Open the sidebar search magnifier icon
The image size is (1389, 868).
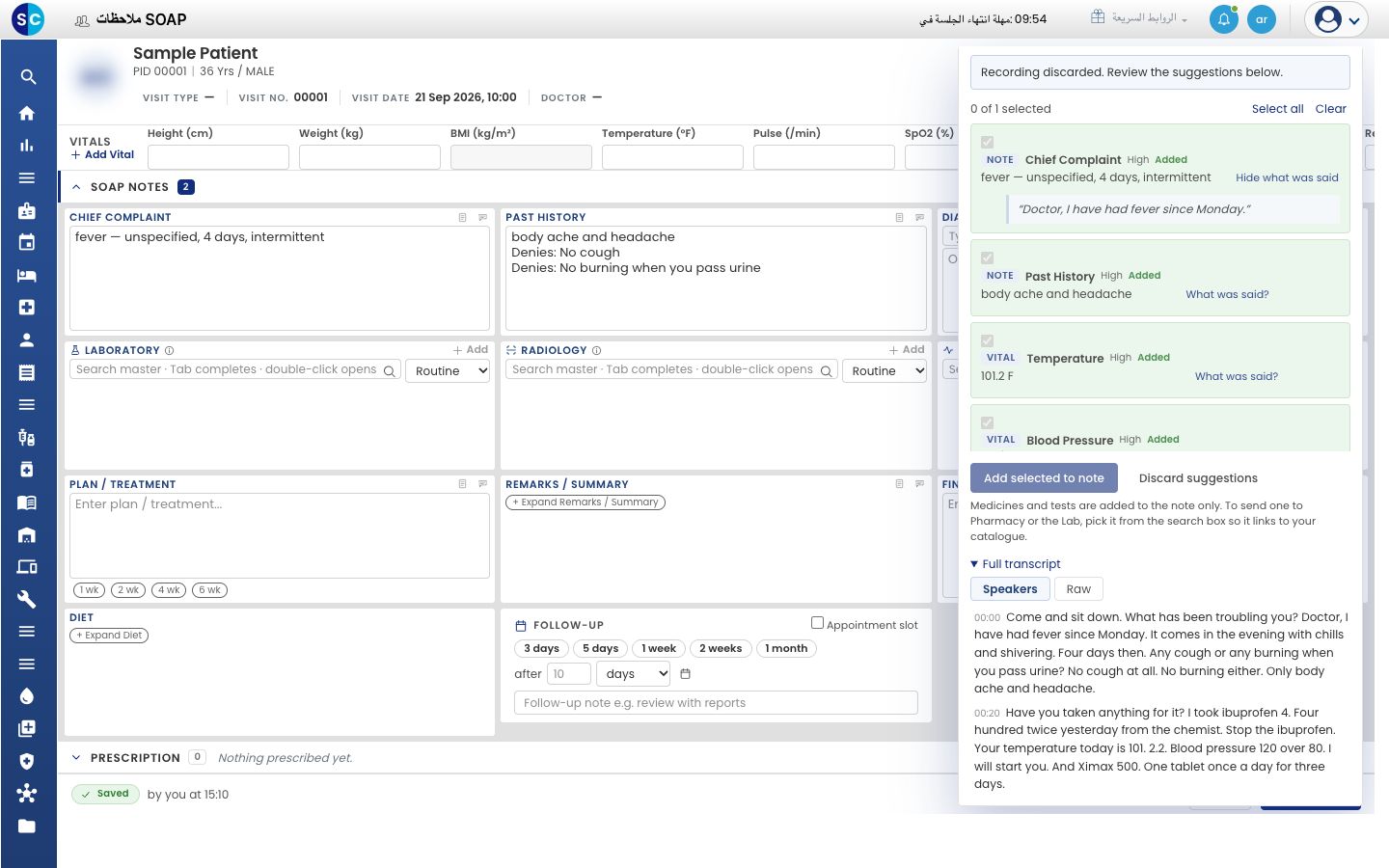[28, 77]
